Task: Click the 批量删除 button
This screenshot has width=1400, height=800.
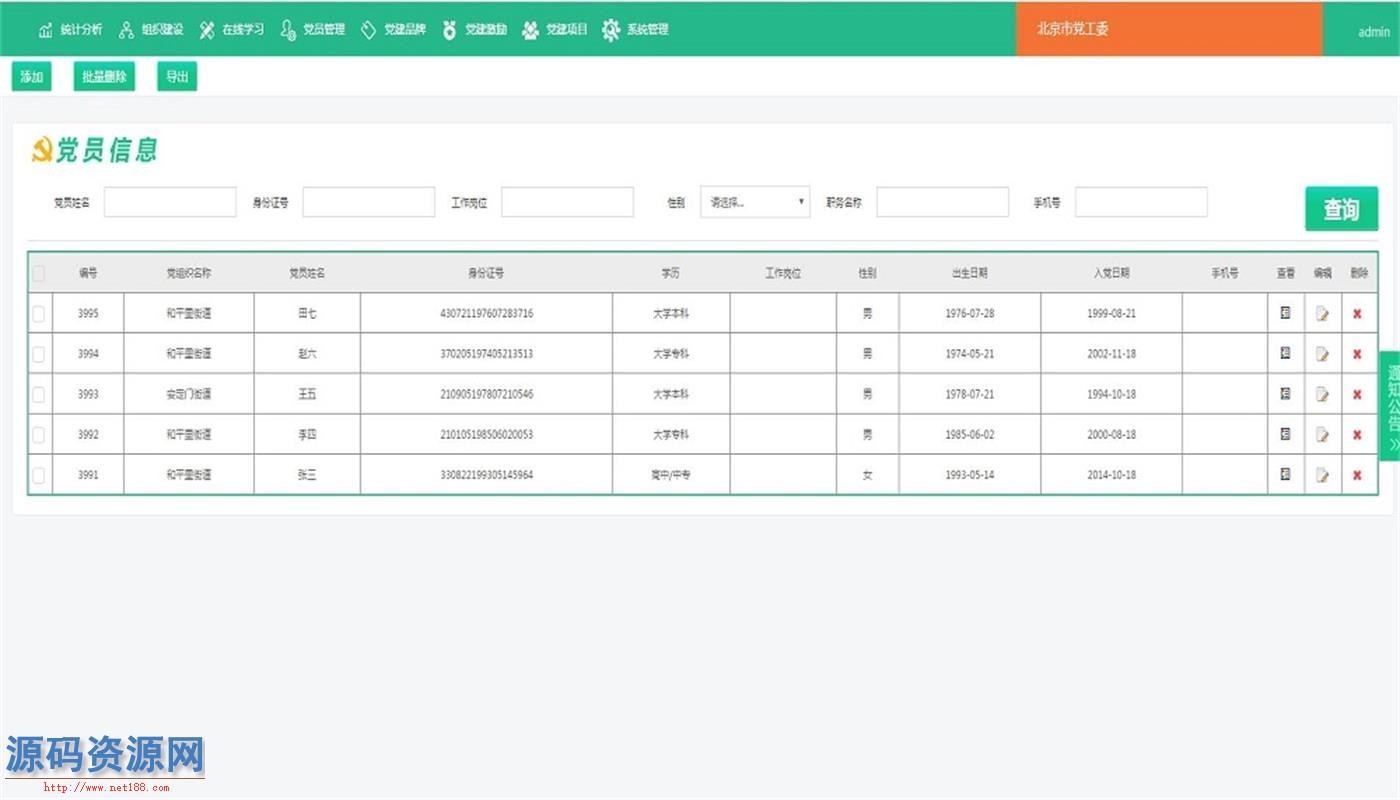Action: click(x=104, y=77)
